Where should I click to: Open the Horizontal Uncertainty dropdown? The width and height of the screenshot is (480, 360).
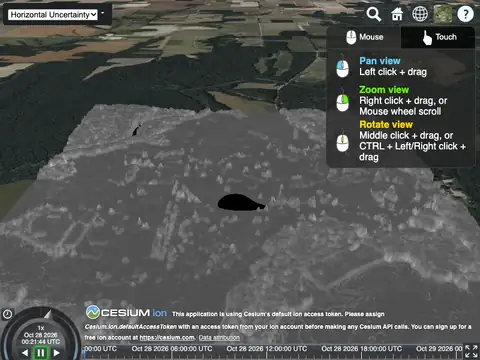pos(53,15)
